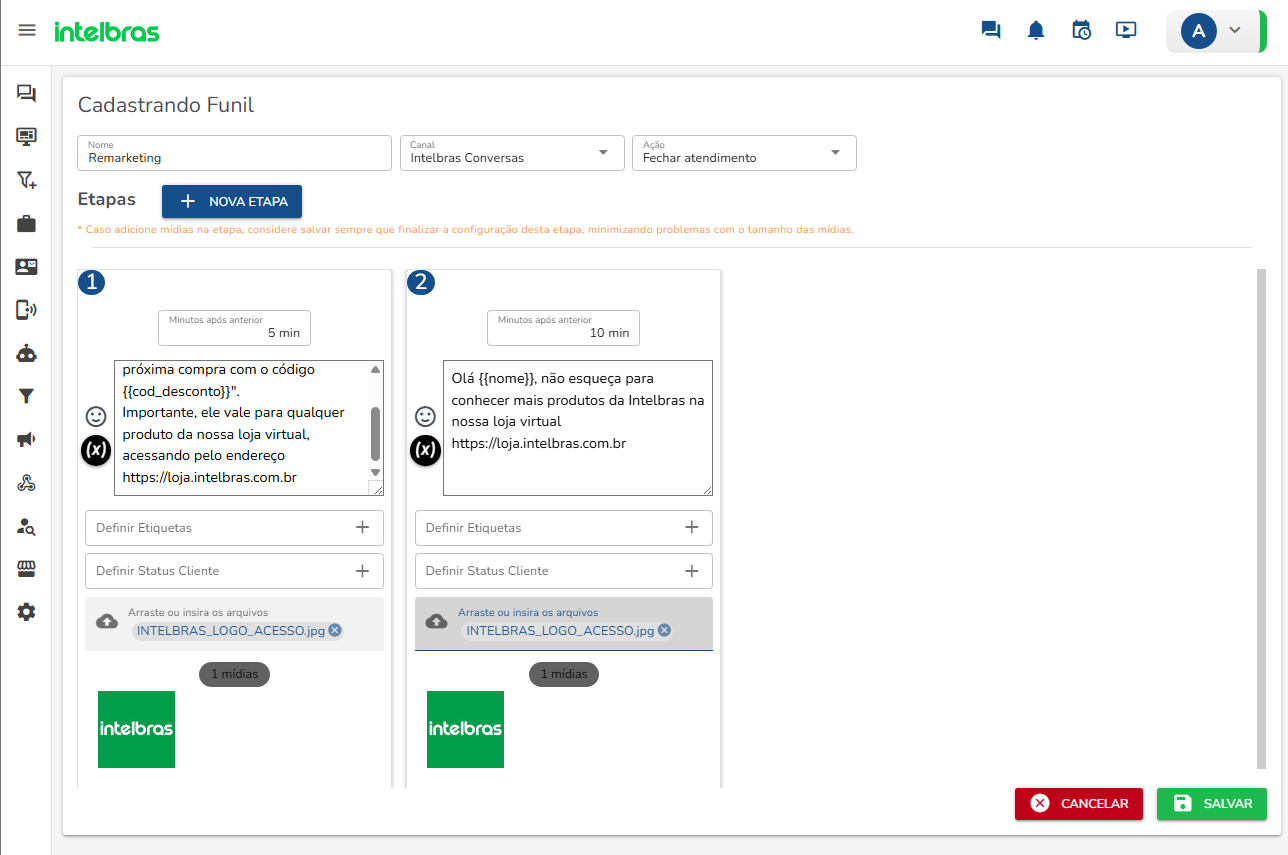The height and width of the screenshot is (855, 1288).
Task: Open the hamburger menu next to the Intelbras logo
Action: click(x=27, y=31)
